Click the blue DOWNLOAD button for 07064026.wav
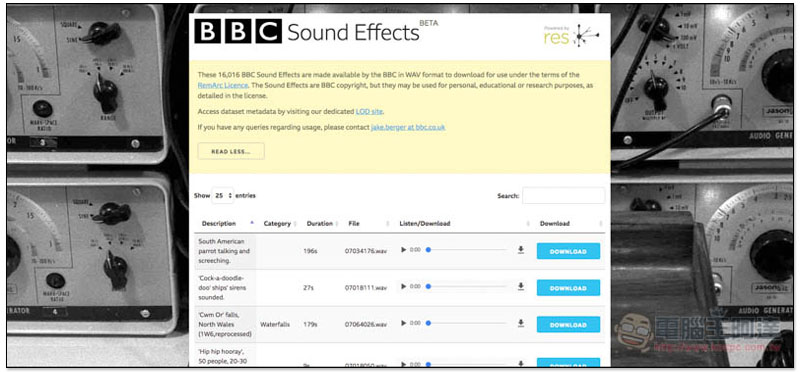This screenshot has width=800, height=372. click(568, 325)
